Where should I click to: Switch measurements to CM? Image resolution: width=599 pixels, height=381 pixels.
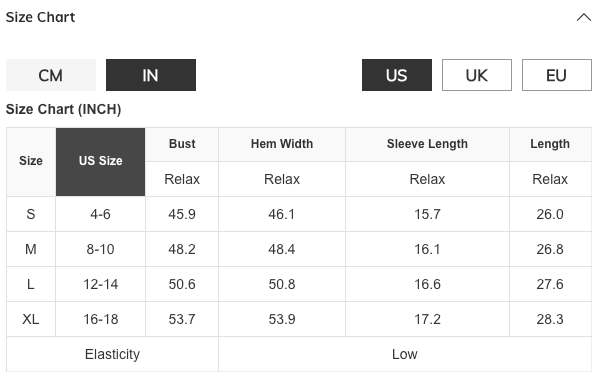[x=51, y=75]
